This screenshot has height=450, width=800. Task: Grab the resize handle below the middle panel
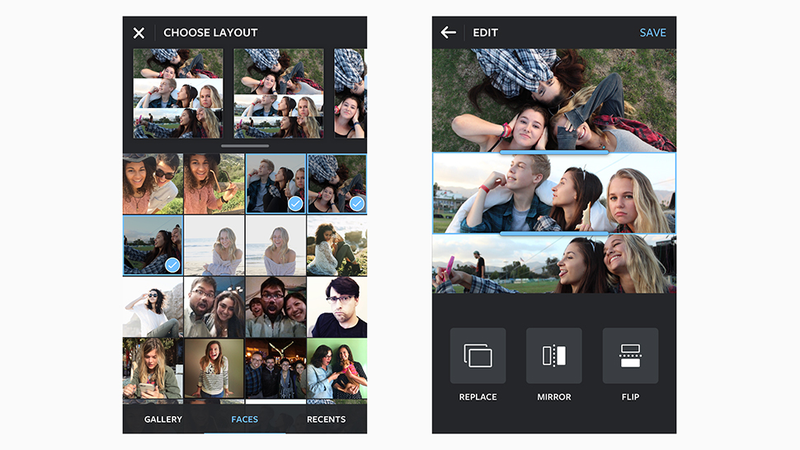click(x=554, y=234)
